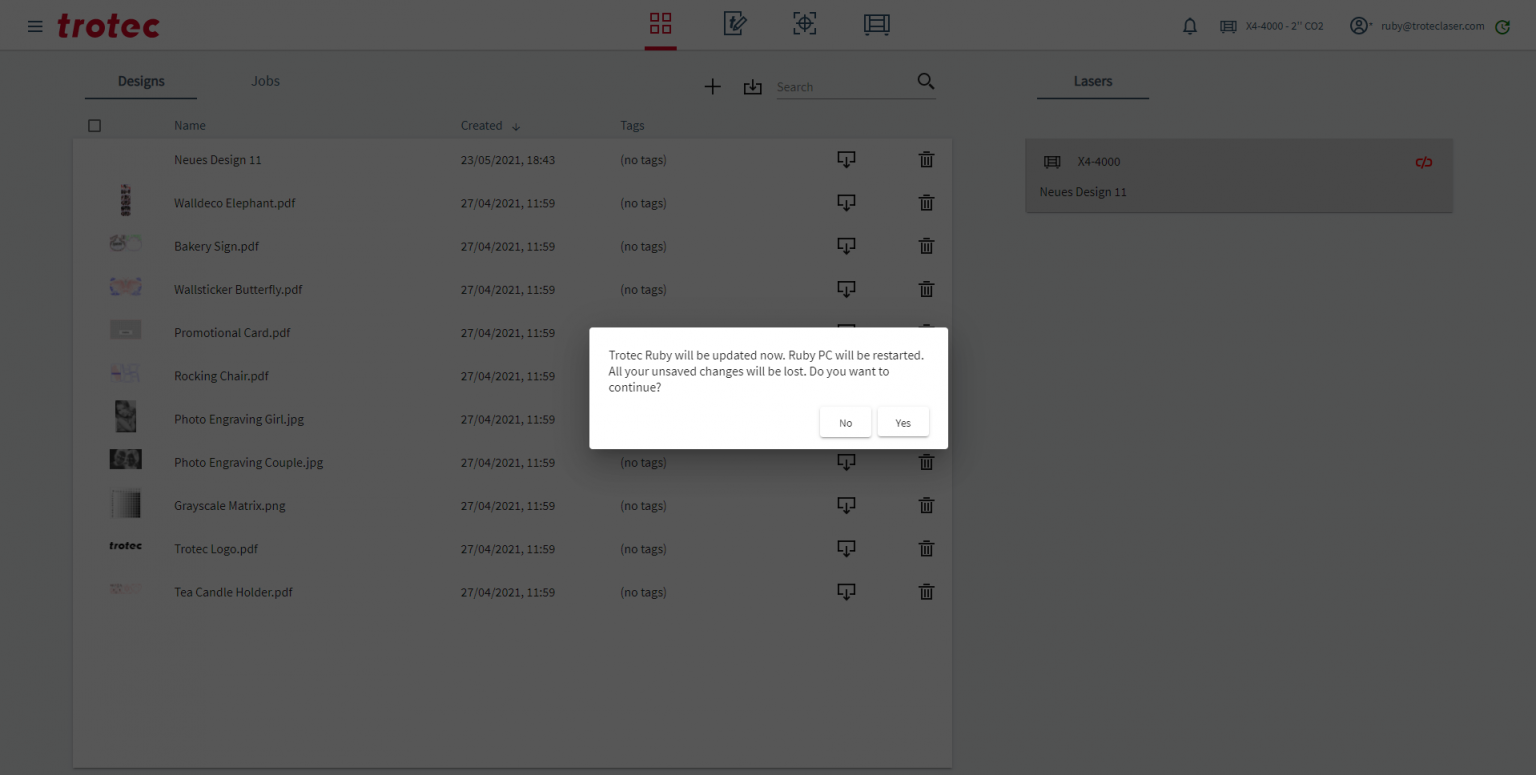1536x775 pixels.
Task: Sort by the Created column arrow
Action: coord(516,127)
